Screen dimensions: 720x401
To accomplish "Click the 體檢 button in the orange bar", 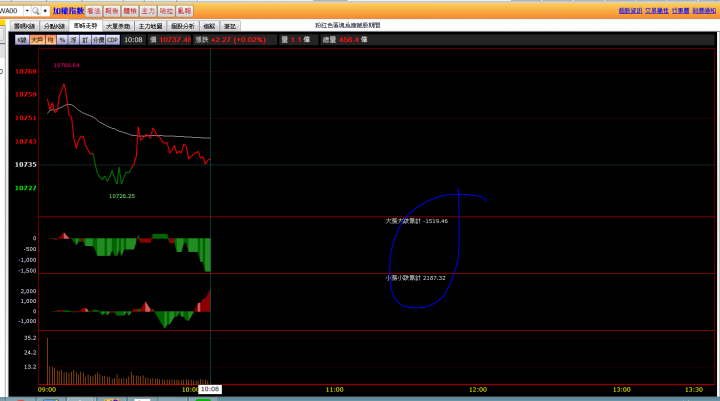I will (x=130, y=11).
